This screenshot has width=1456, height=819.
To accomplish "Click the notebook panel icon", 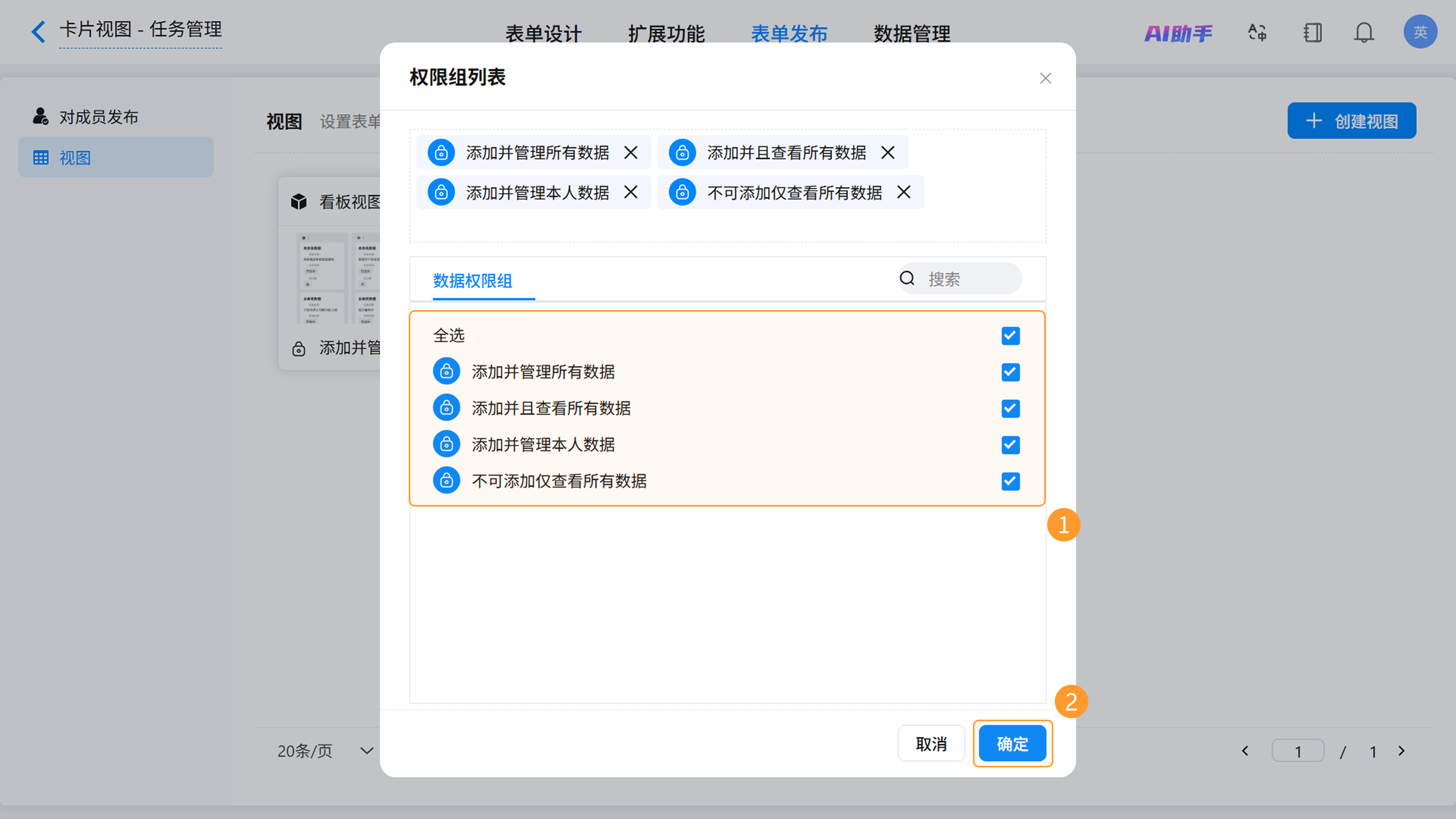I will [1312, 32].
